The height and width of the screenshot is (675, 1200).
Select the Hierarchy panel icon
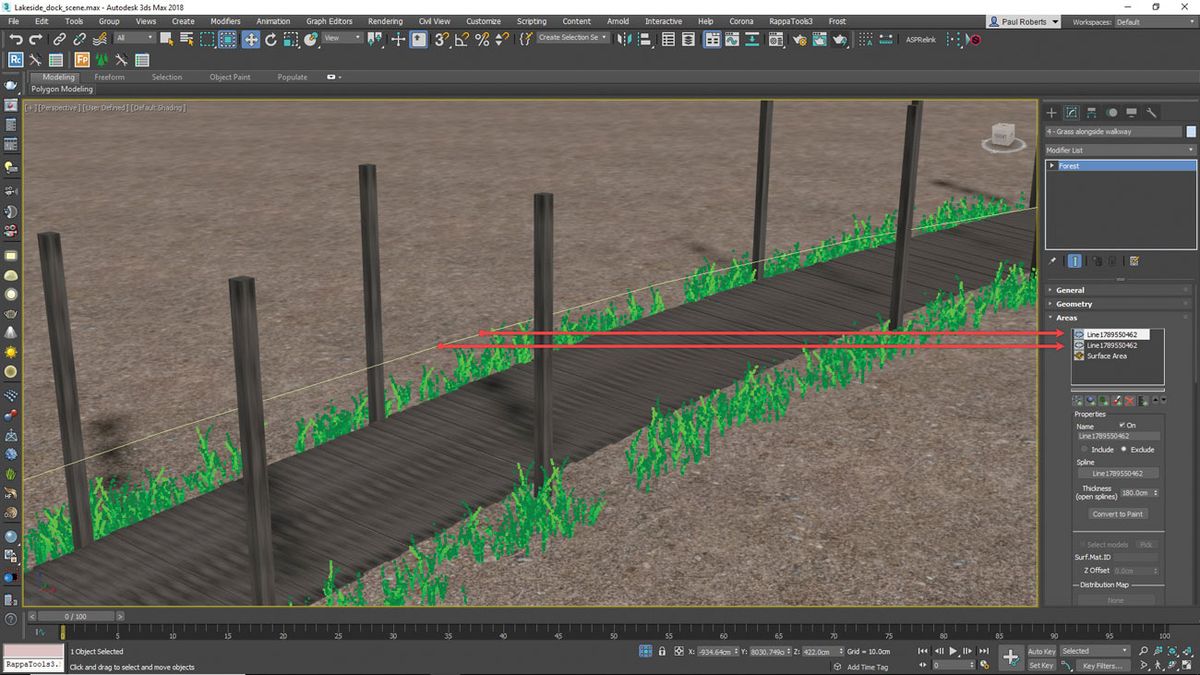1090,113
